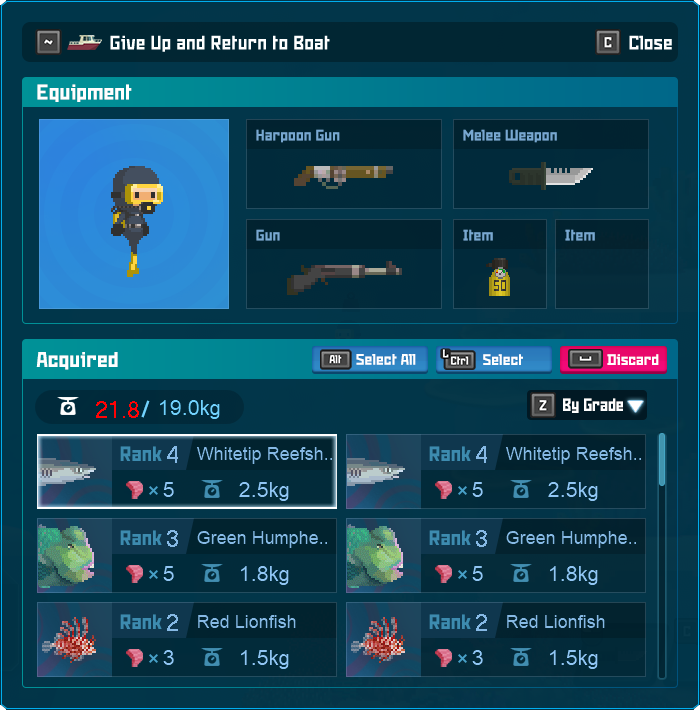Select the left Green Humphead entry
Screen dimensions: 700x710
[x=187, y=556]
